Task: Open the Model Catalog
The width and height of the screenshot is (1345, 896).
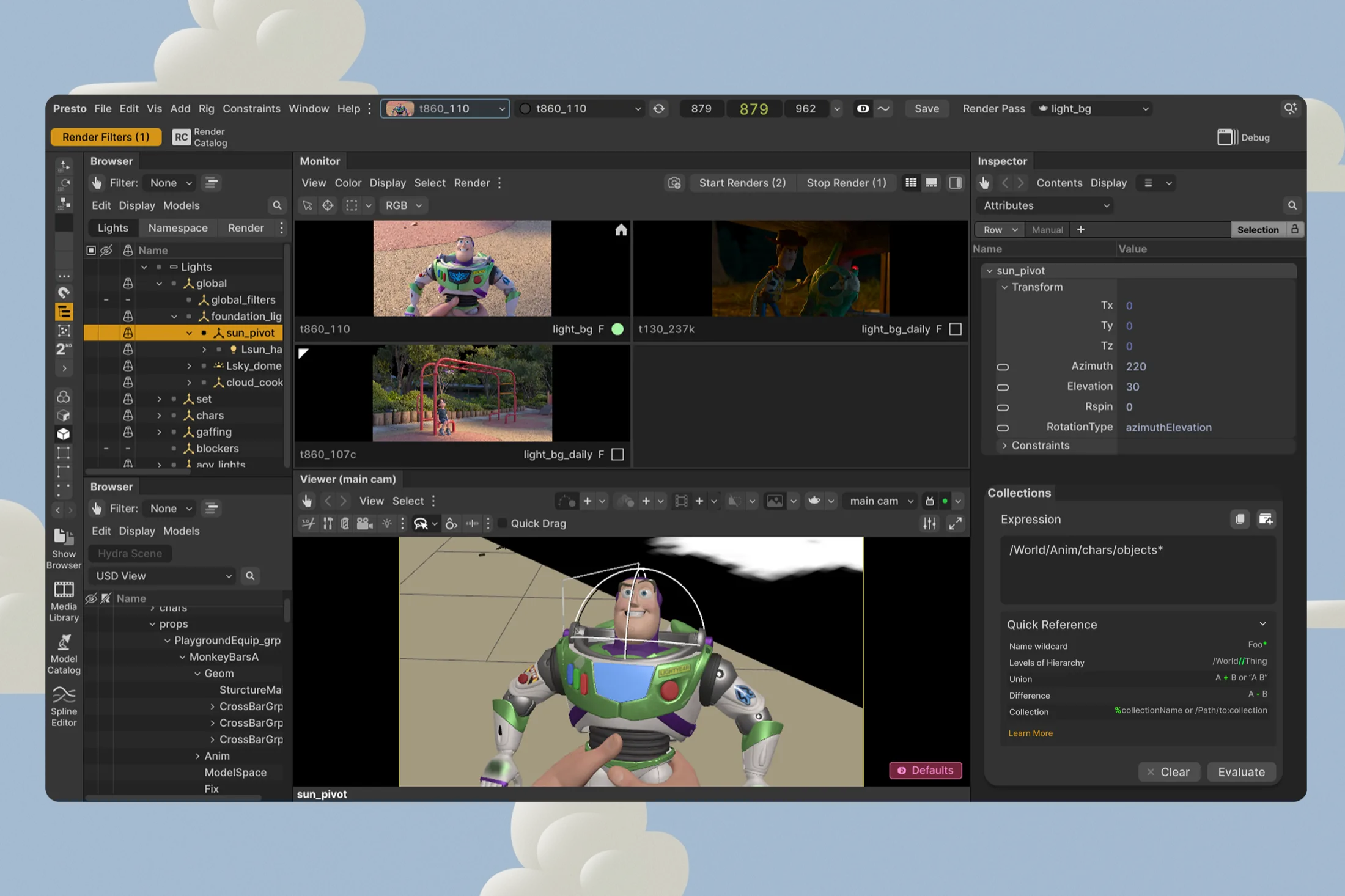Action: (64, 654)
